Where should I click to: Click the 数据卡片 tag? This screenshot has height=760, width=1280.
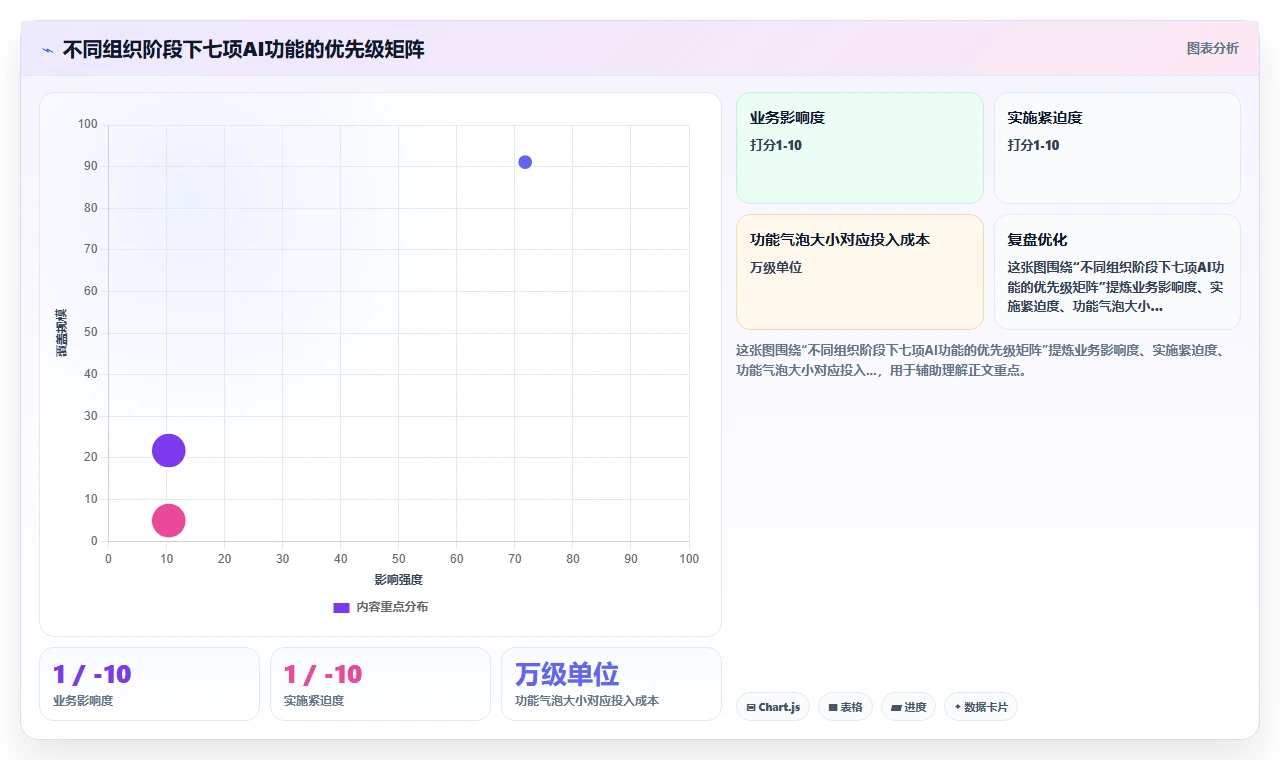pyautogui.click(x=980, y=707)
